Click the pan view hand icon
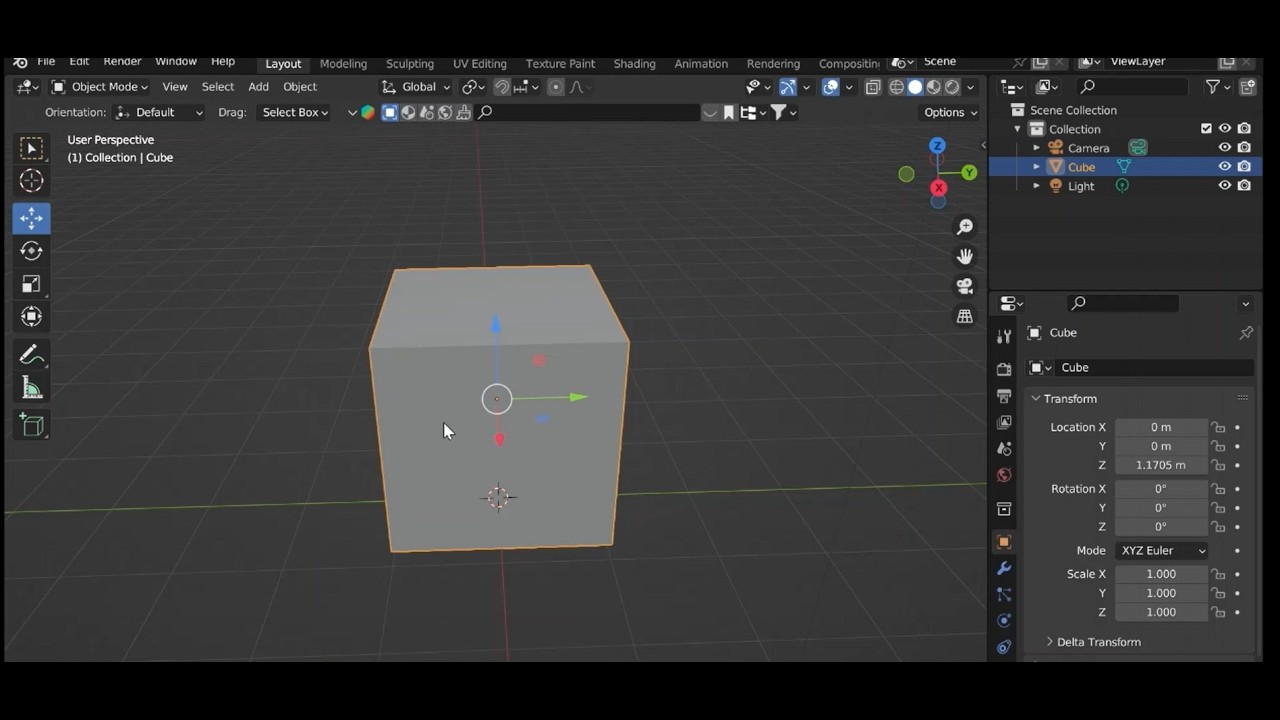The height and width of the screenshot is (720, 1280). pos(965,256)
